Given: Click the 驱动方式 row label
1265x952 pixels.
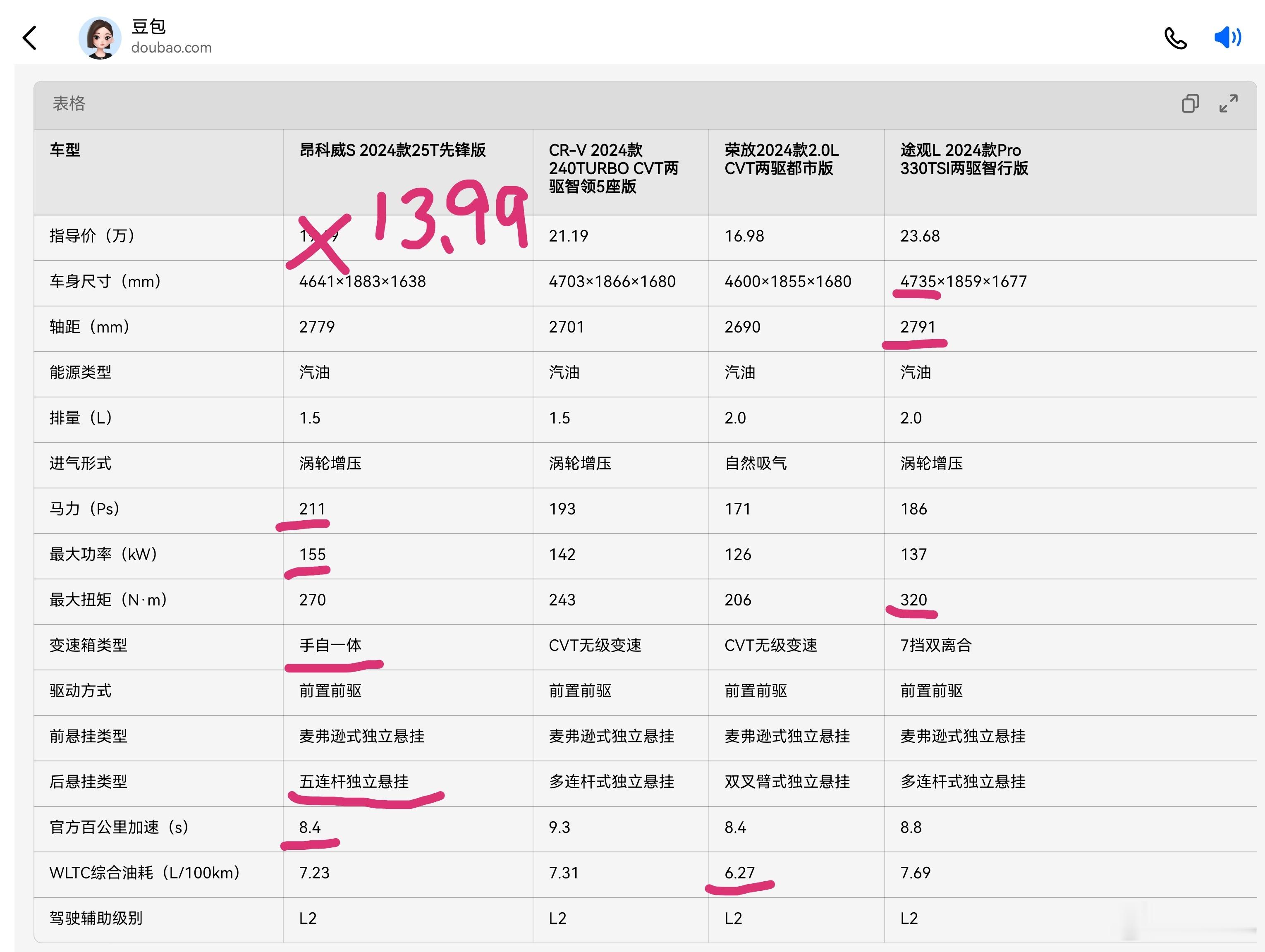Looking at the screenshot, I should 81,691.
